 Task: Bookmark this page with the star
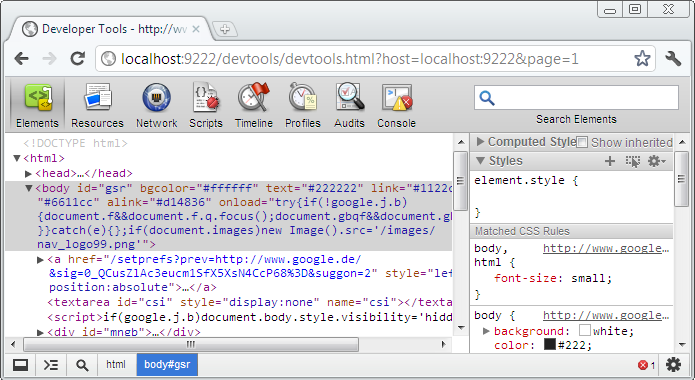(x=642, y=58)
